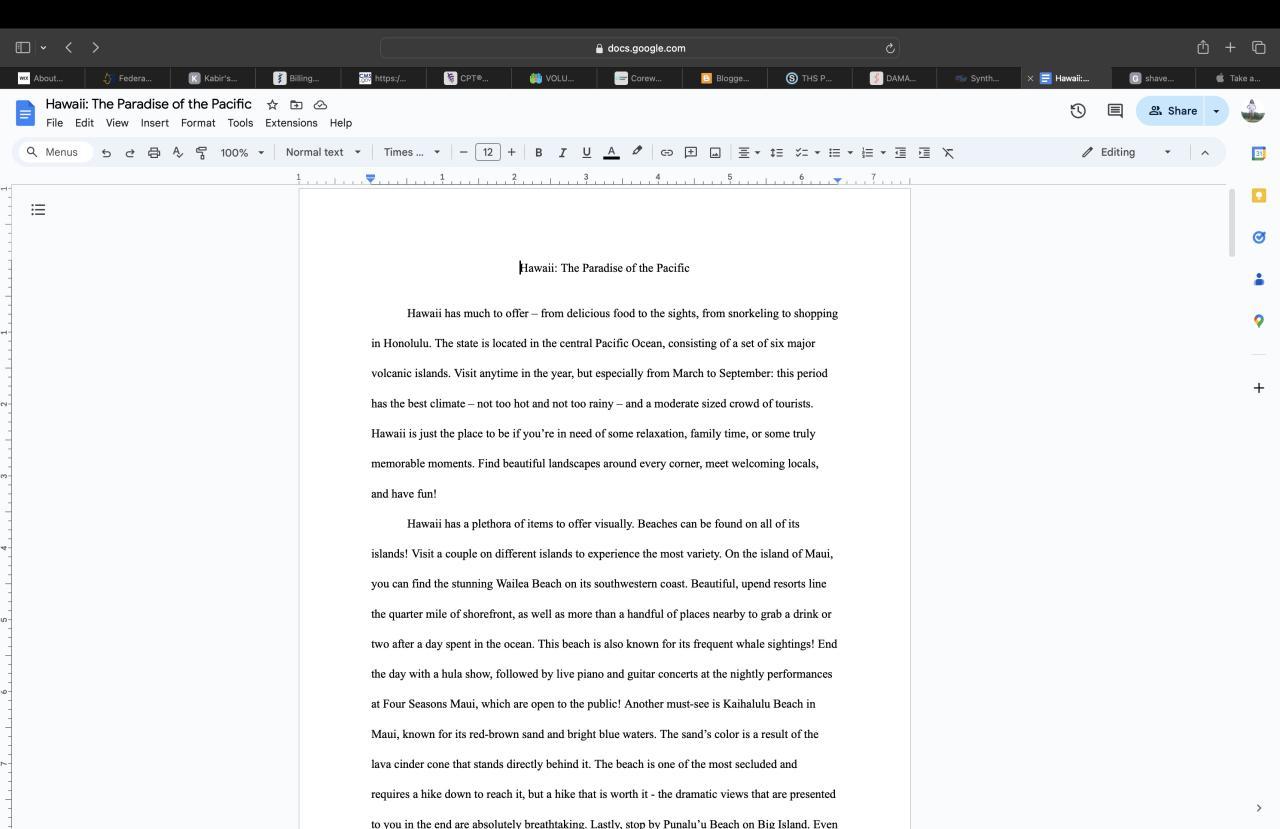Open Help menu

[x=341, y=123]
